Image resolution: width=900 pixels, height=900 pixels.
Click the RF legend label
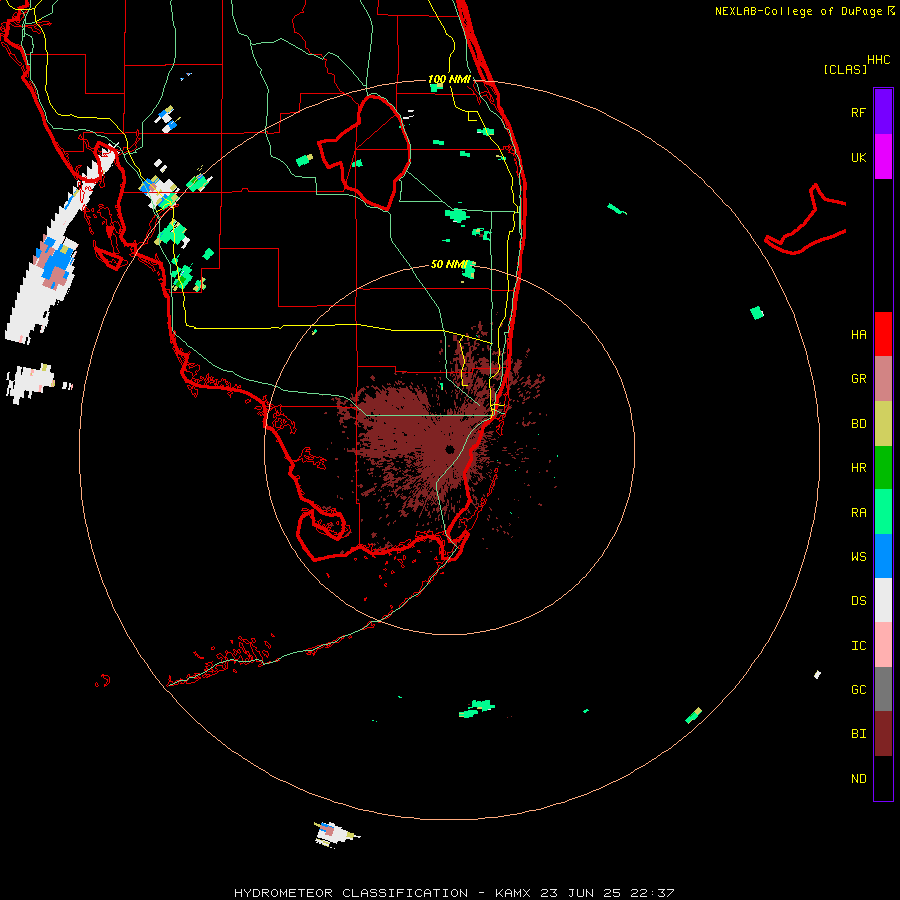(x=858, y=112)
